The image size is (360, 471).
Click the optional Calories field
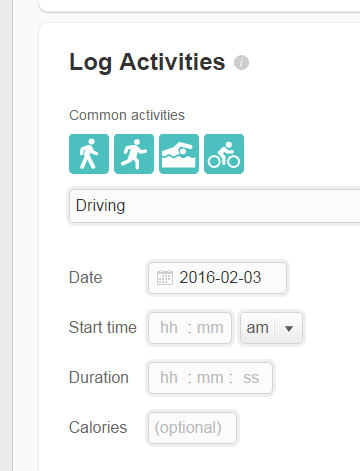point(192,428)
